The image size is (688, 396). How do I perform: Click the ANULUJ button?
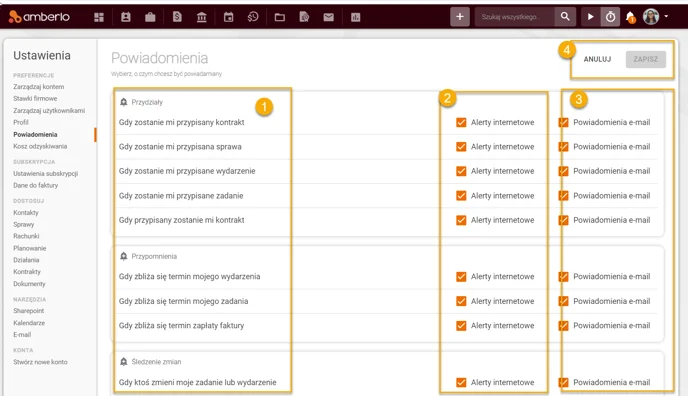(x=597, y=59)
